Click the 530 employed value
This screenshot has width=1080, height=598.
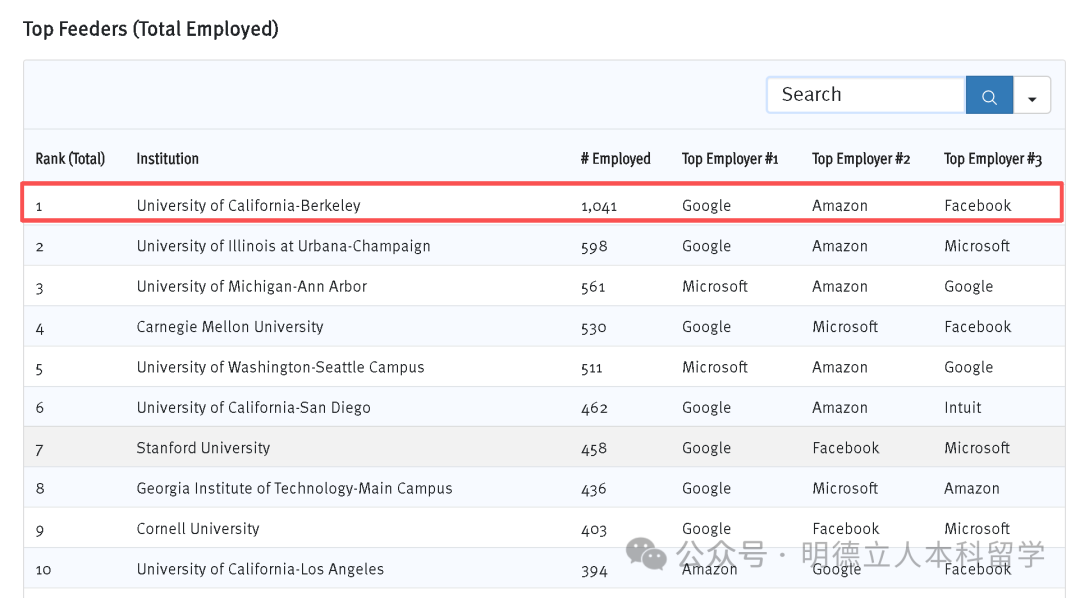coord(593,327)
